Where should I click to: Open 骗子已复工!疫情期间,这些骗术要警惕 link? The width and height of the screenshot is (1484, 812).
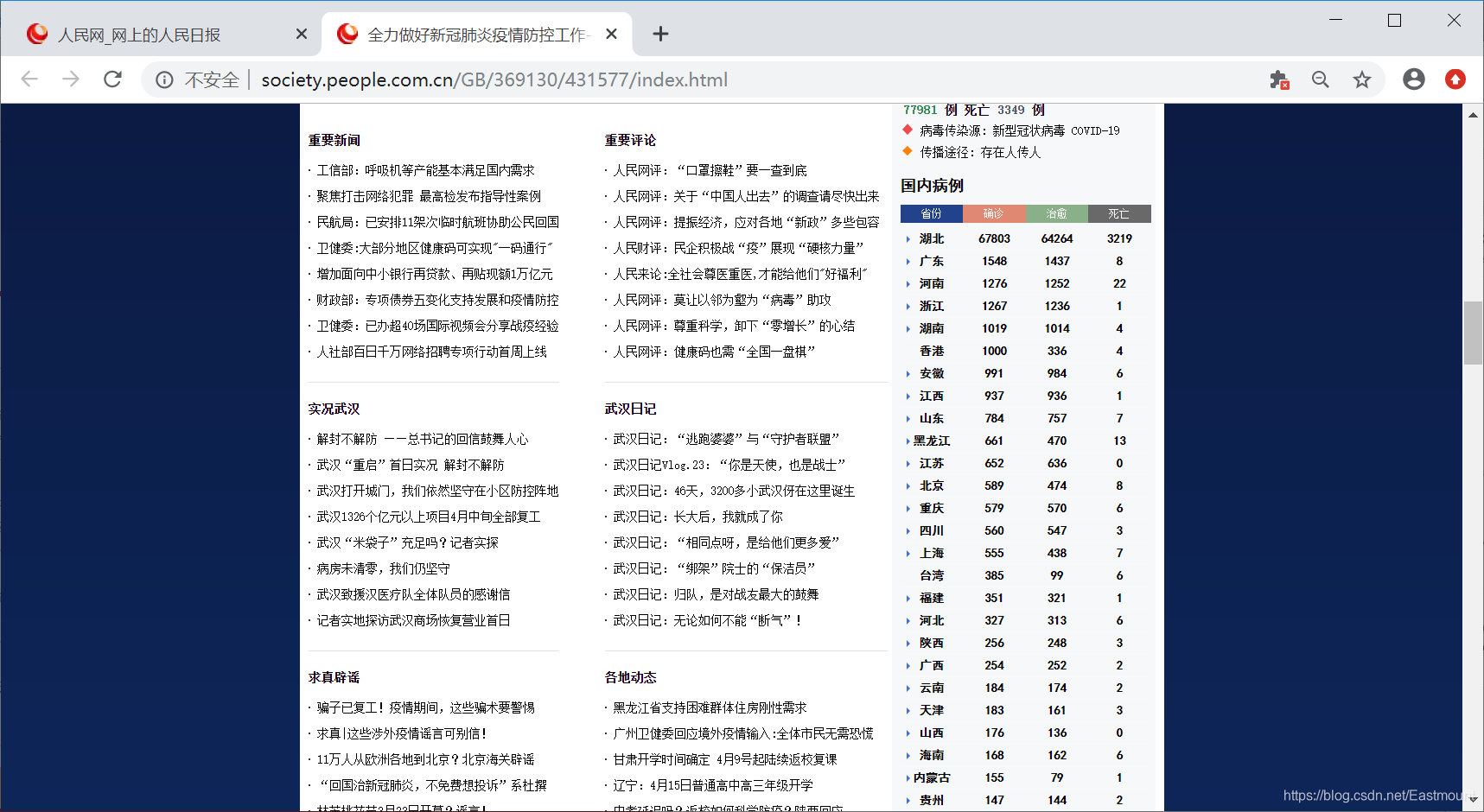[x=425, y=708]
